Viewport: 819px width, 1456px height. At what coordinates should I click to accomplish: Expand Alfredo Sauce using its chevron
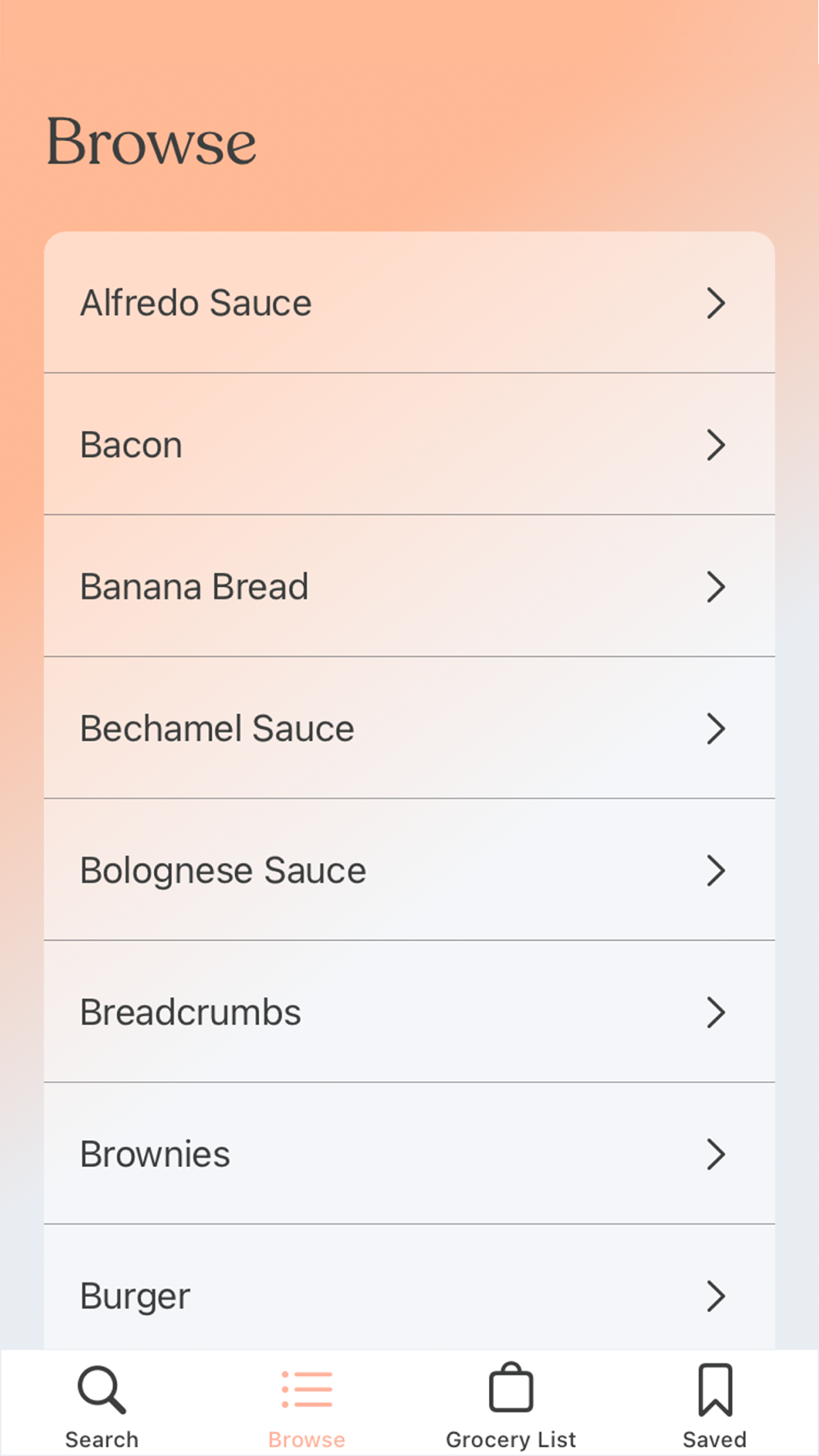tap(716, 303)
